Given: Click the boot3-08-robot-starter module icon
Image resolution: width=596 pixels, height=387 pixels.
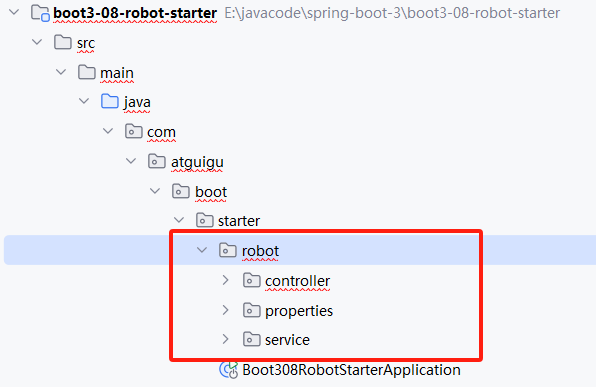Looking at the screenshot, I should [40, 13].
